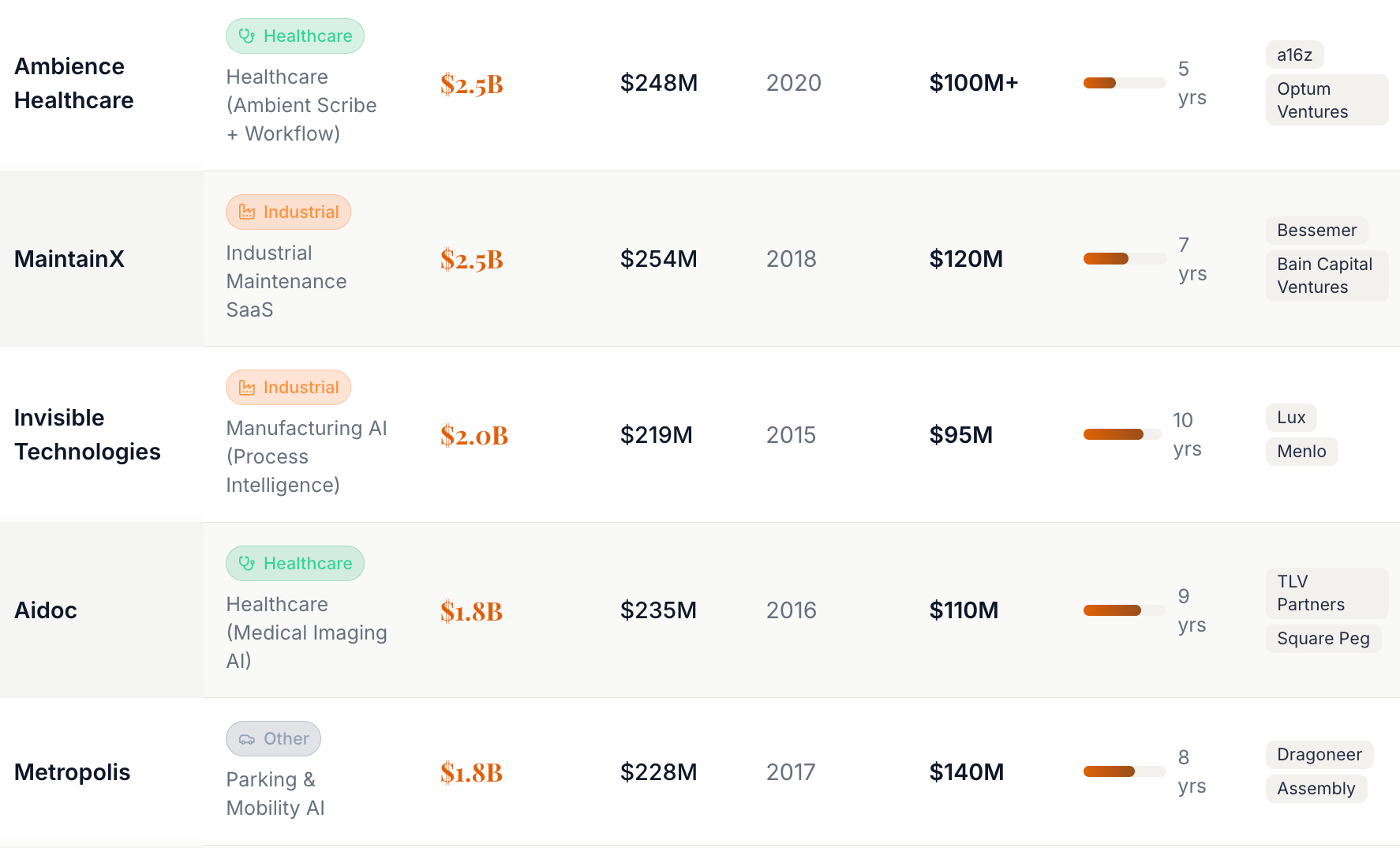The height and width of the screenshot is (848, 1400).
Task: Click Ambience Healthcare $2.5B valuation
Action: click(472, 84)
